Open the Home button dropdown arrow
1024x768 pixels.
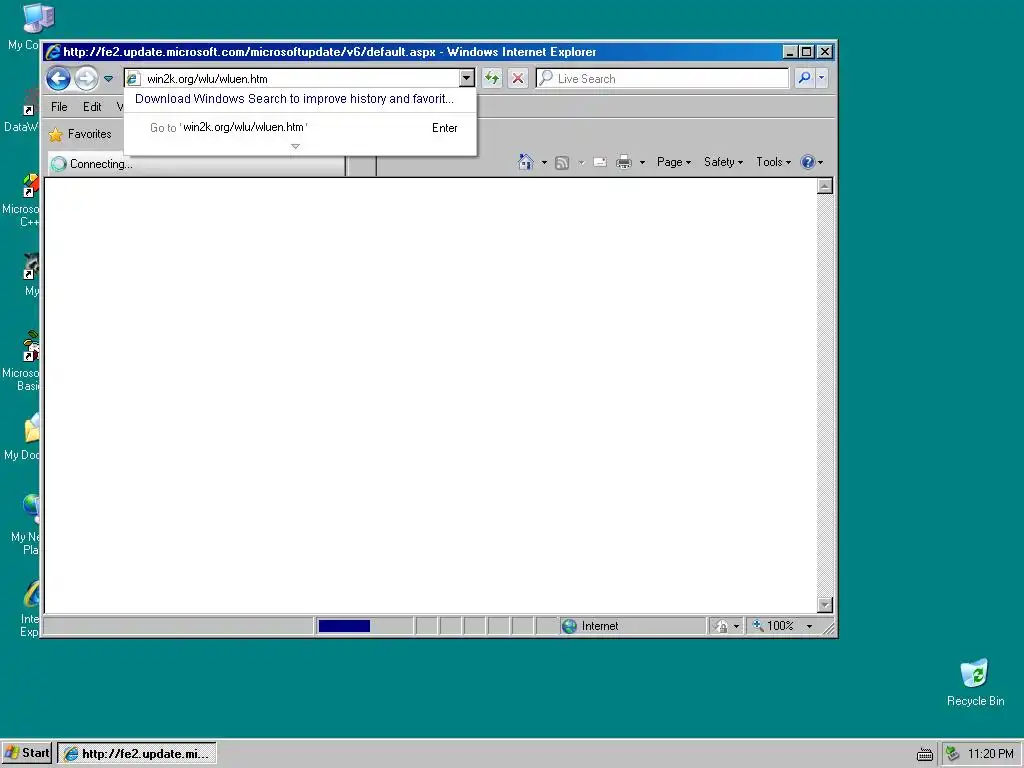point(544,163)
